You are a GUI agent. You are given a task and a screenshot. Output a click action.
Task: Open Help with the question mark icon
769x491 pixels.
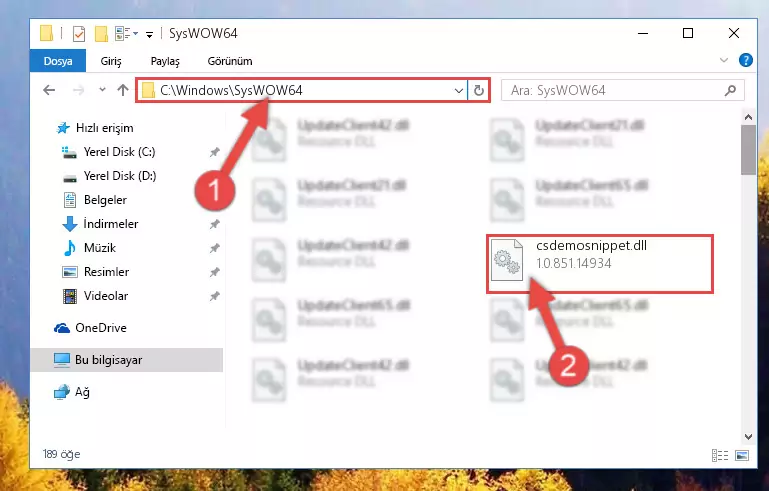pos(745,60)
